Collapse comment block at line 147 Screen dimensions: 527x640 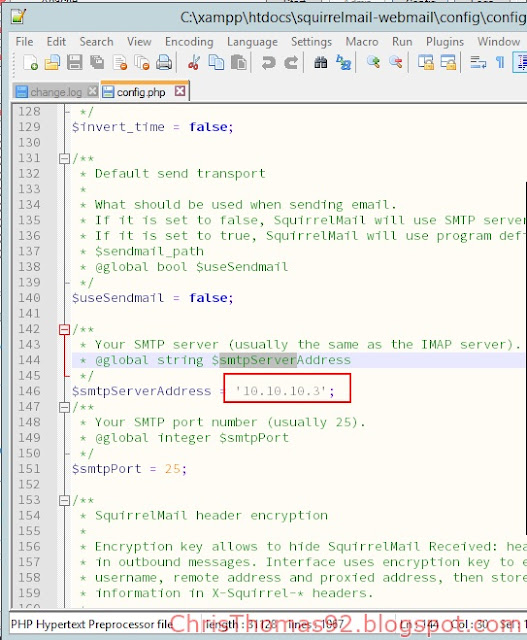click(64, 407)
